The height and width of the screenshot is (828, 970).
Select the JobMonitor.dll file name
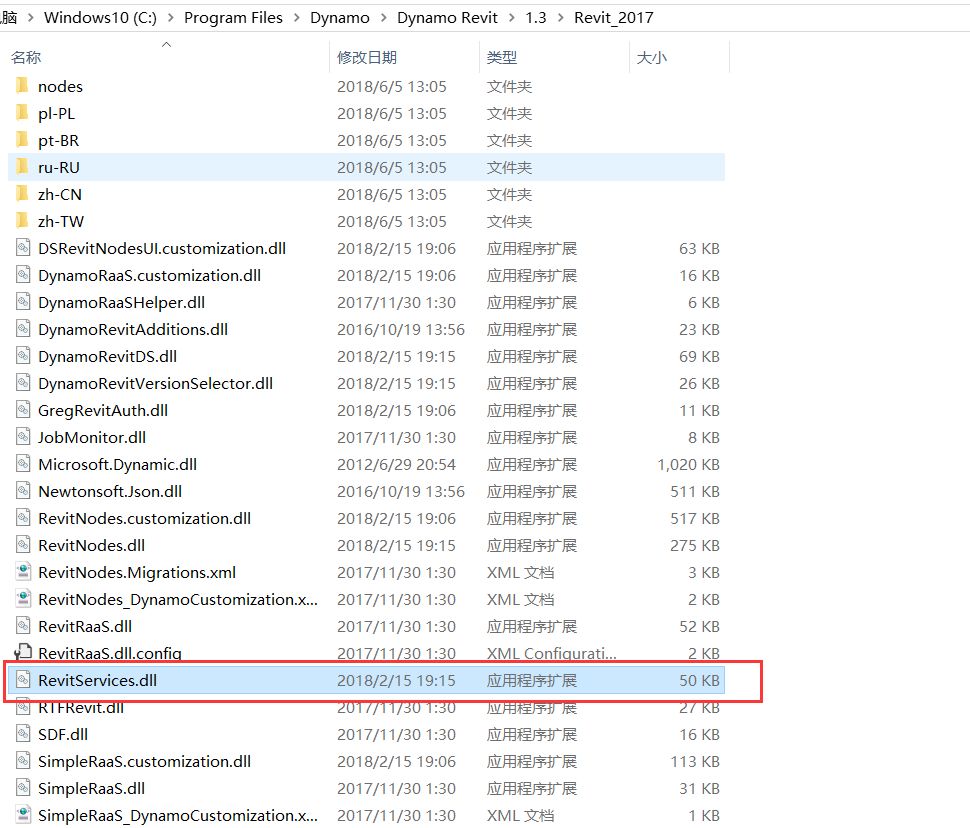(92, 438)
